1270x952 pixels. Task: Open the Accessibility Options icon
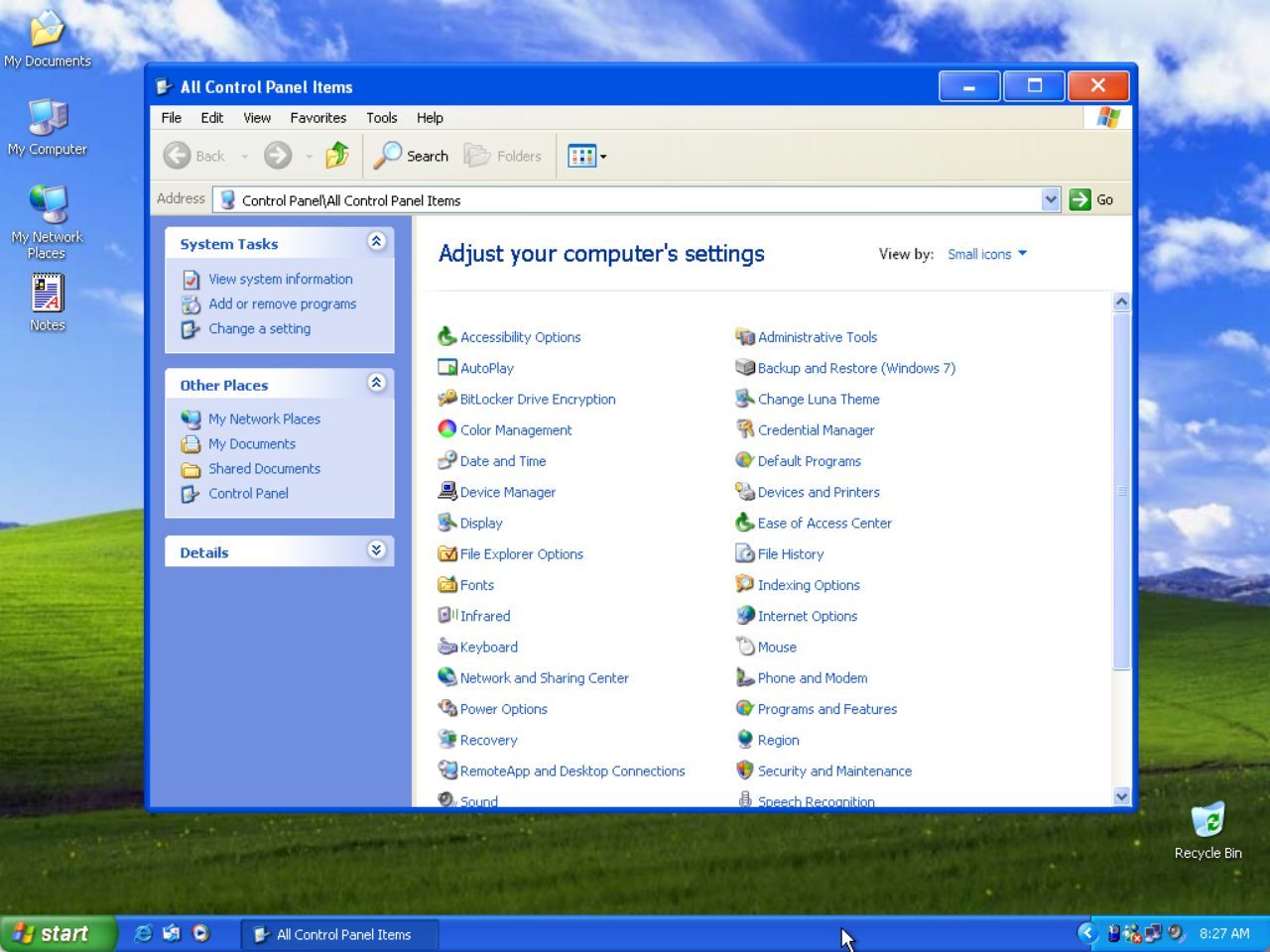click(x=447, y=336)
